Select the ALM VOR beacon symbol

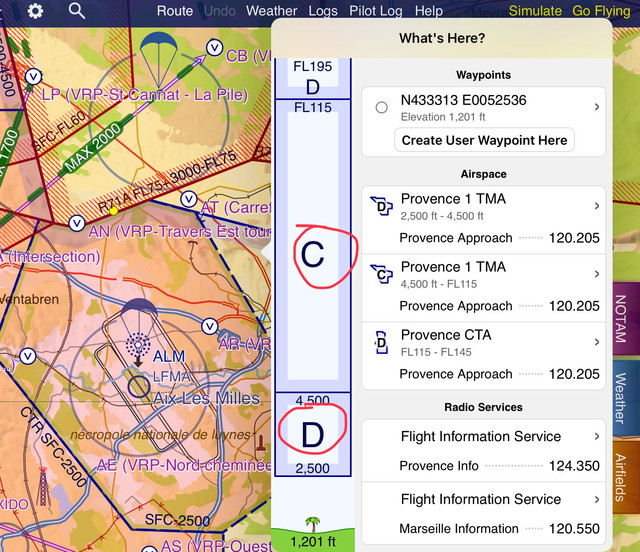(x=138, y=345)
